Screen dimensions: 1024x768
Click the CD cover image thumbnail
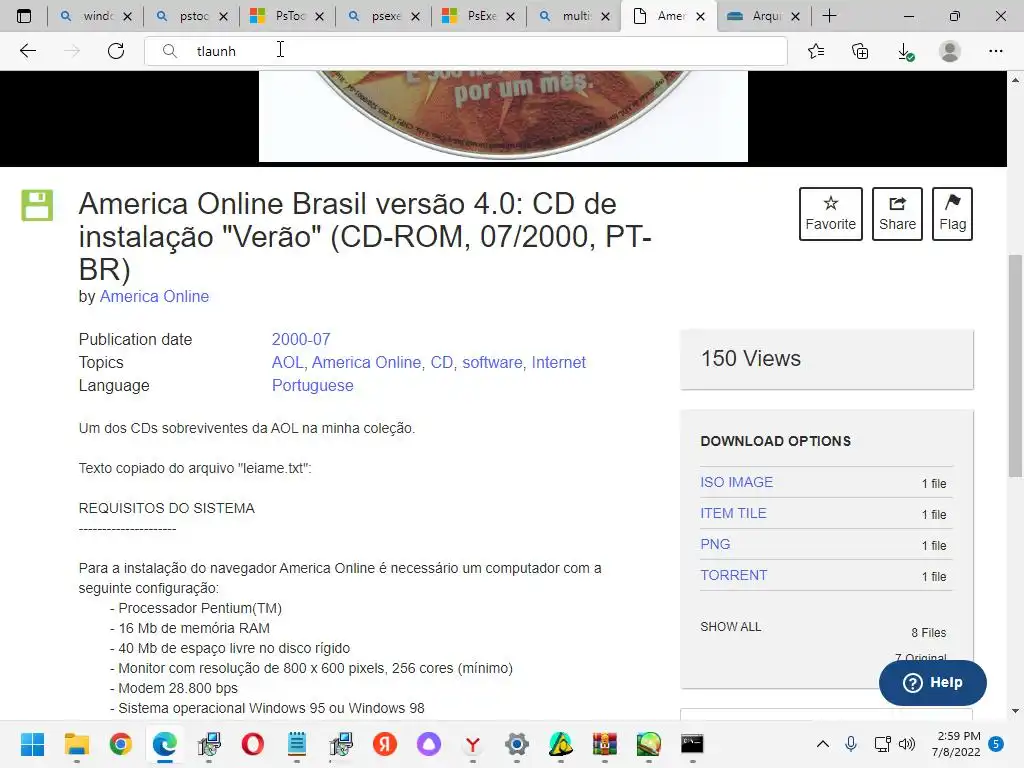tap(503, 116)
